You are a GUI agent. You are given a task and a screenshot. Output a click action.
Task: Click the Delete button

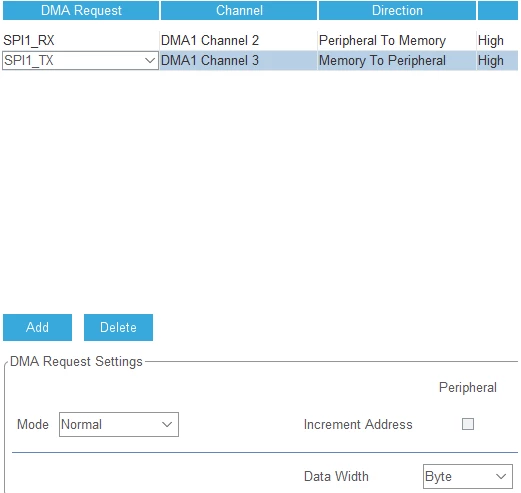pyautogui.click(x=118, y=327)
